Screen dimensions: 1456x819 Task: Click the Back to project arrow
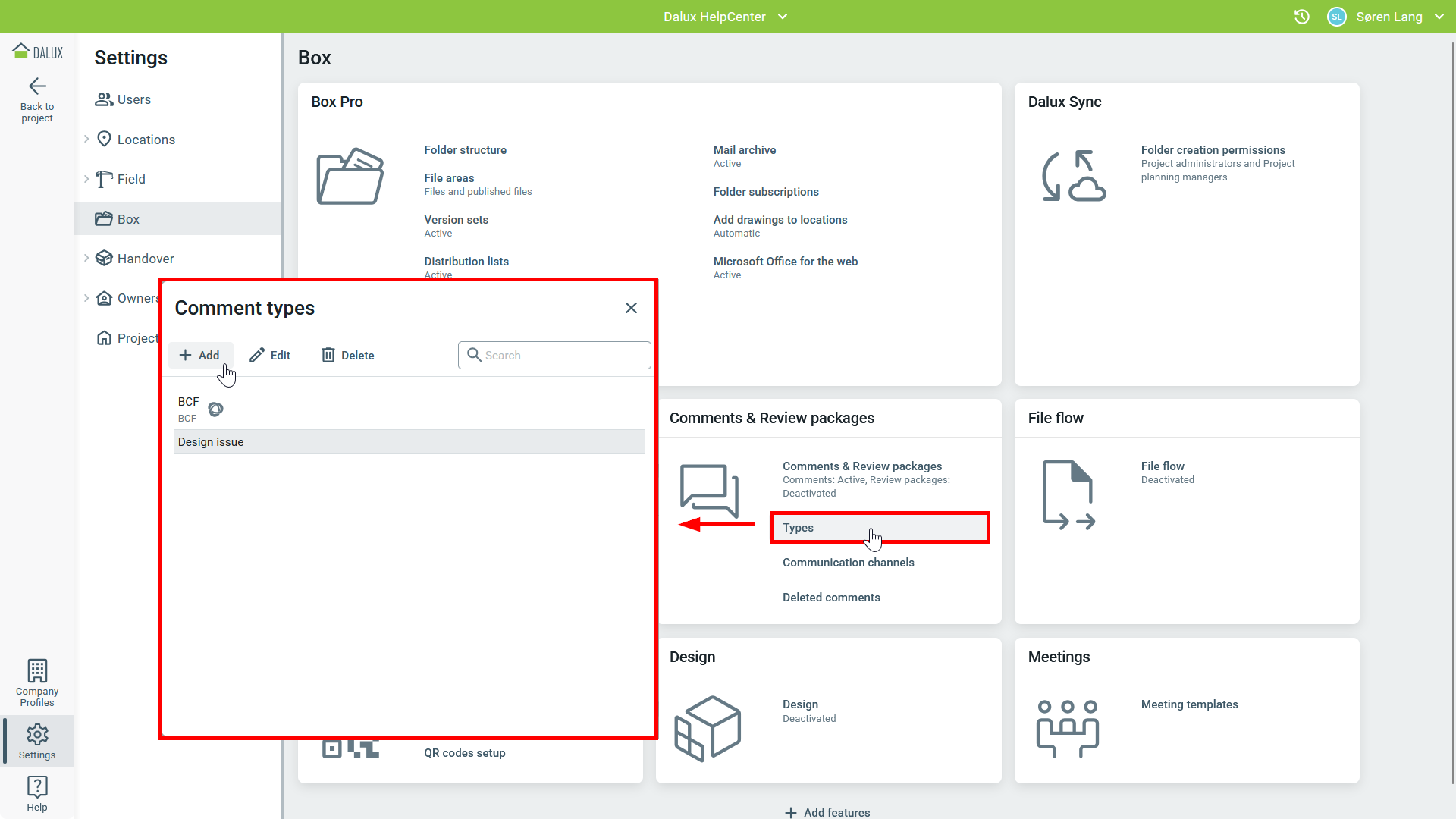pyautogui.click(x=37, y=86)
